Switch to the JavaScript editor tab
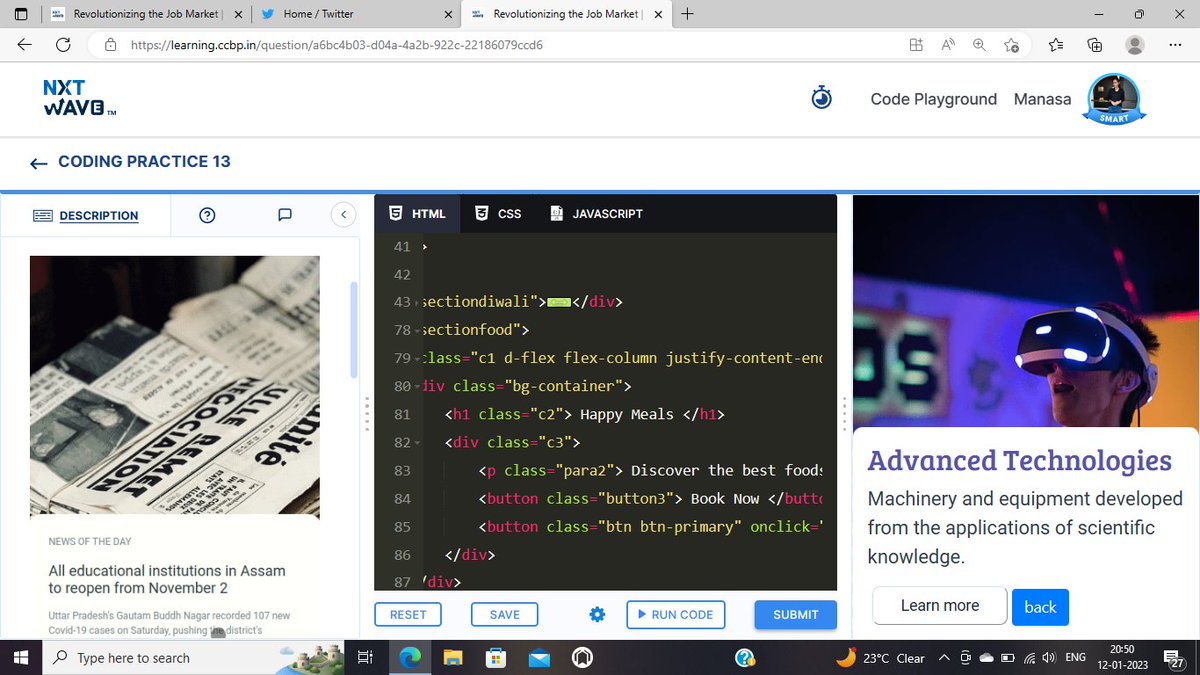Viewport: 1200px width, 675px height. point(596,214)
